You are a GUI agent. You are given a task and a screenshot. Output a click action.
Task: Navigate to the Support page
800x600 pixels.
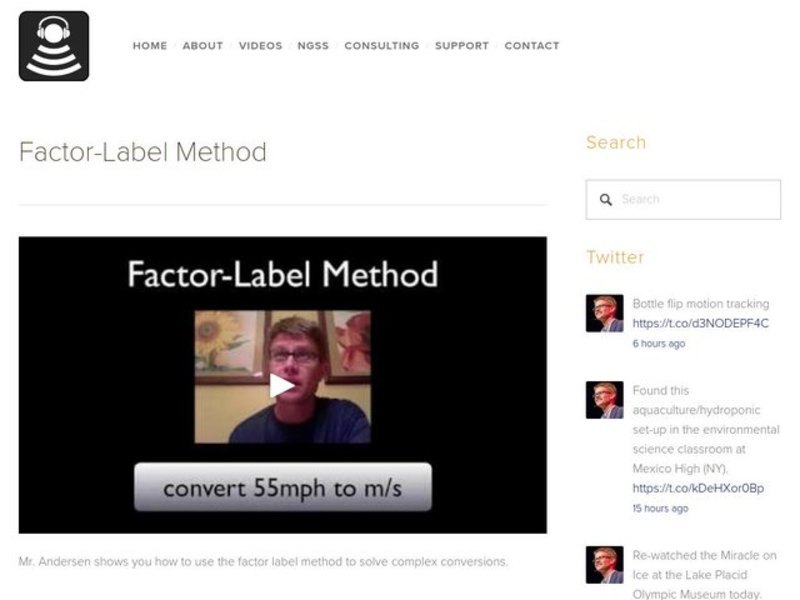[x=462, y=46]
